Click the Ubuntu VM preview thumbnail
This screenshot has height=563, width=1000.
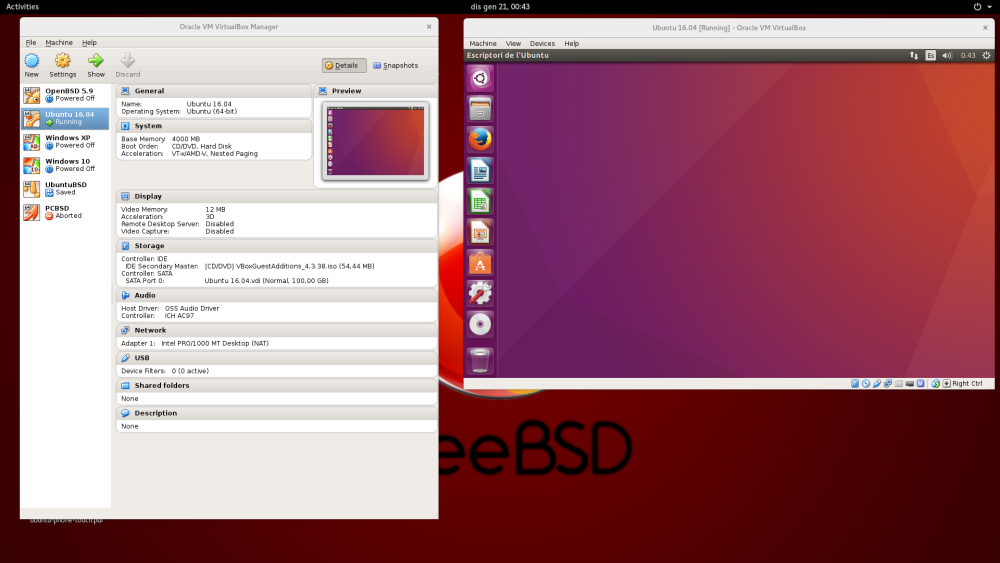pyautogui.click(x=376, y=141)
